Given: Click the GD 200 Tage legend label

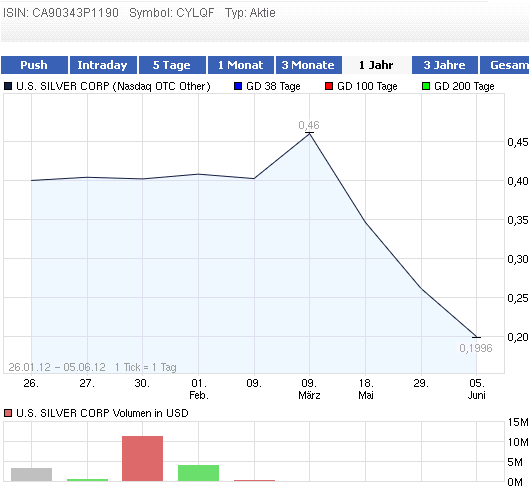Looking at the screenshot, I should coord(464,86).
